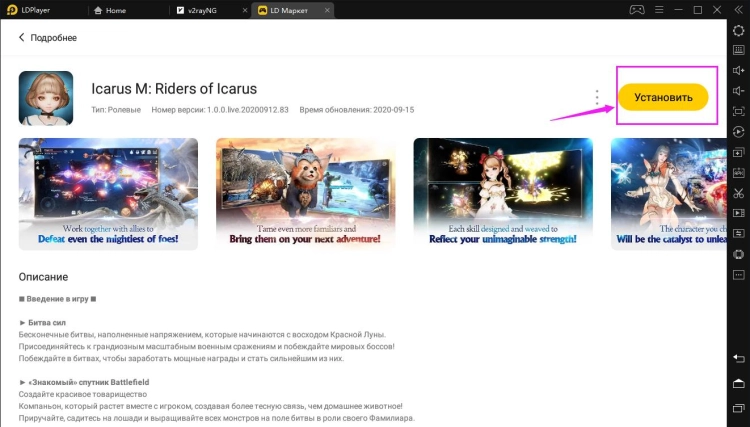The image size is (750, 427).
Task: Click the Номер версии text
Action: [220, 109]
